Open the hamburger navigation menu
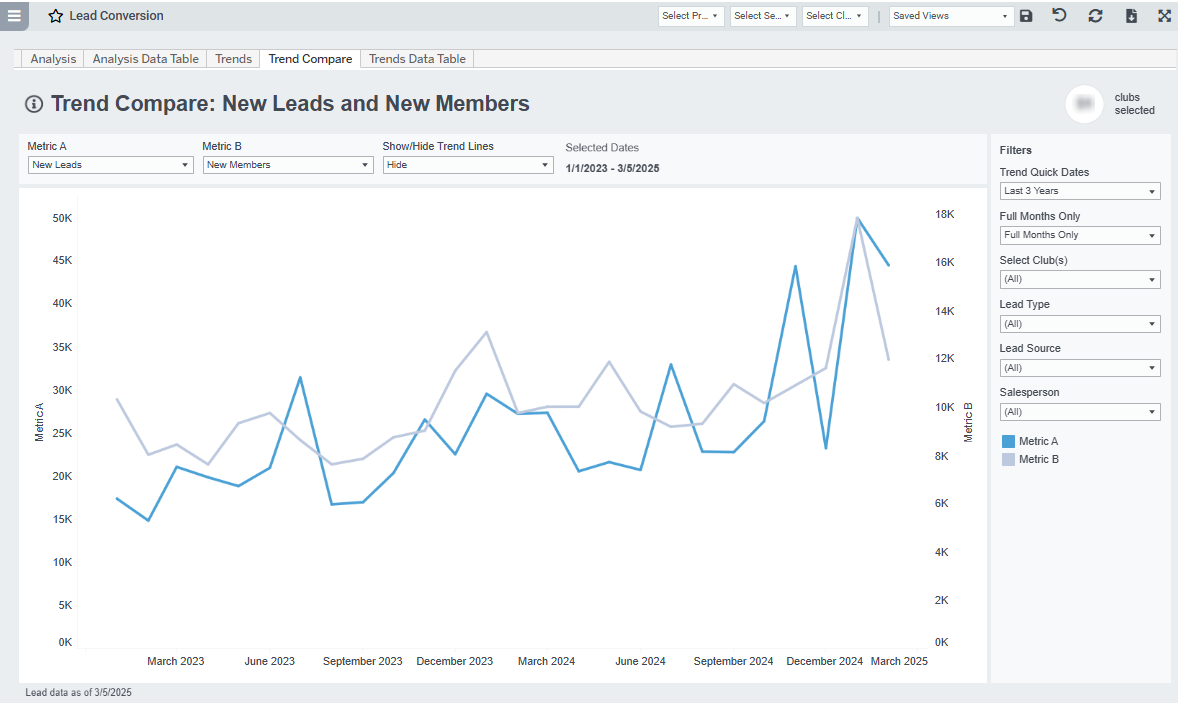Screen dimensions: 1178x703 pos(13,15)
